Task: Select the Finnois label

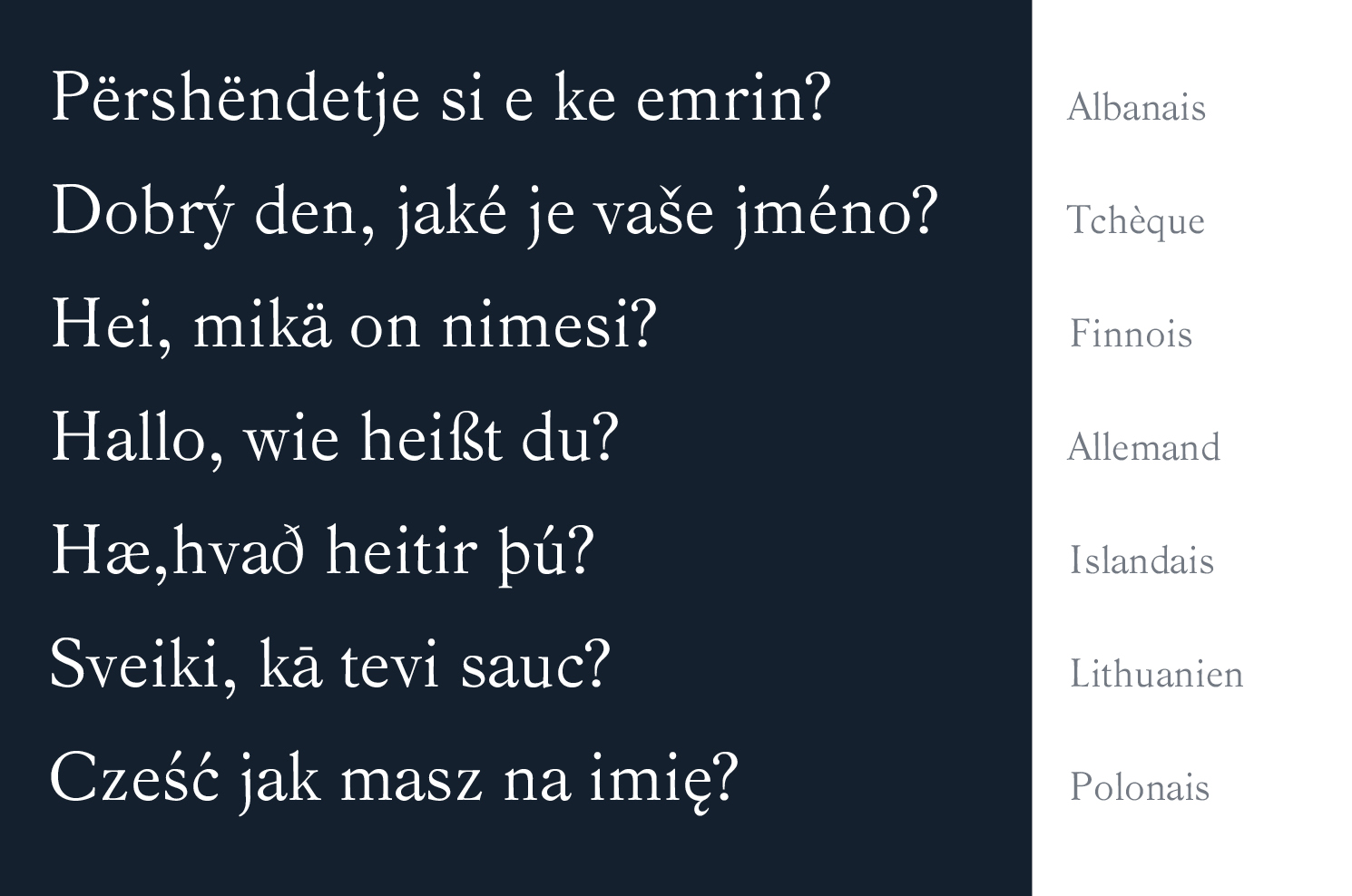Action: pos(1131,334)
